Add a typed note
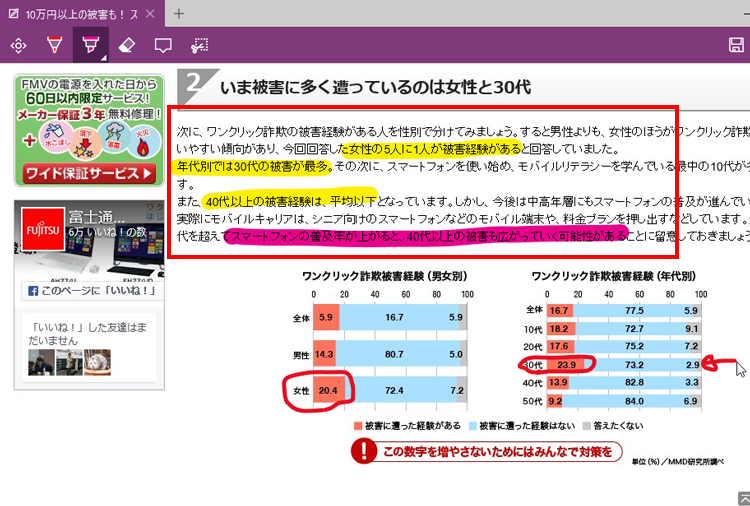This screenshot has width=750, height=506. click(163, 45)
